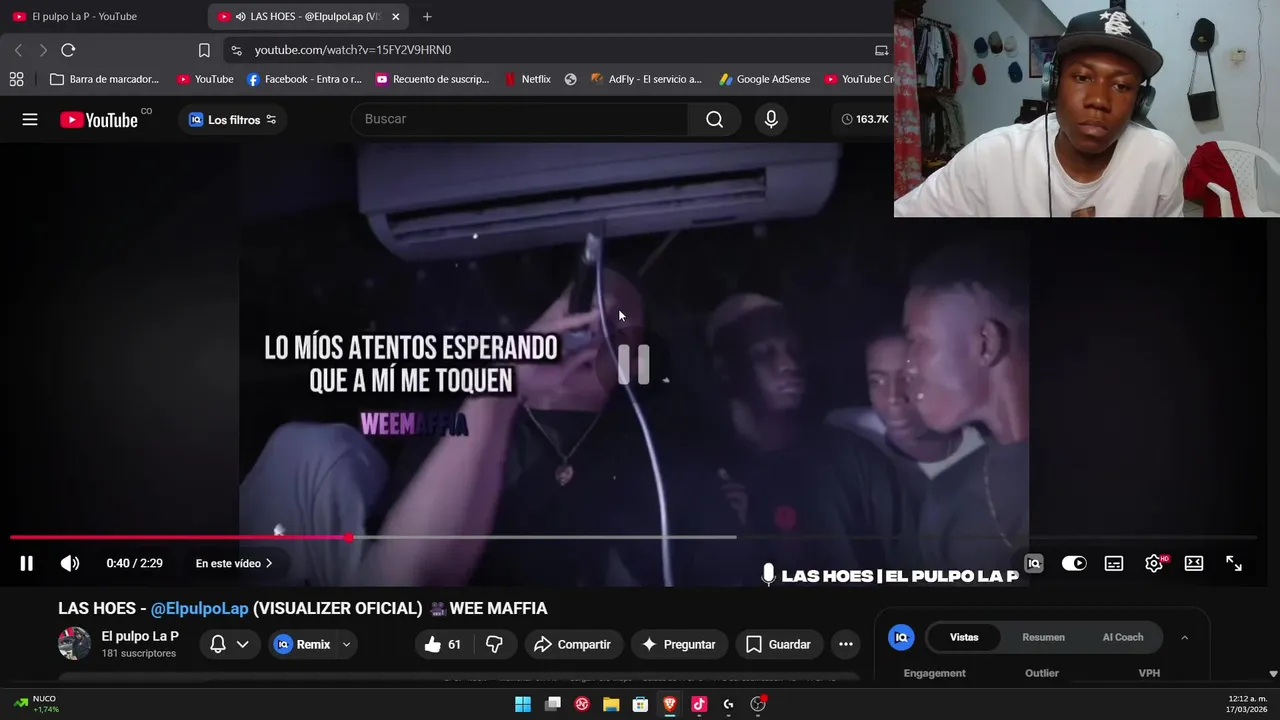Image resolution: width=1280 pixels, height=720 pixels.
Task: Toggle subtitles captions button
Action: point(1114,563)
